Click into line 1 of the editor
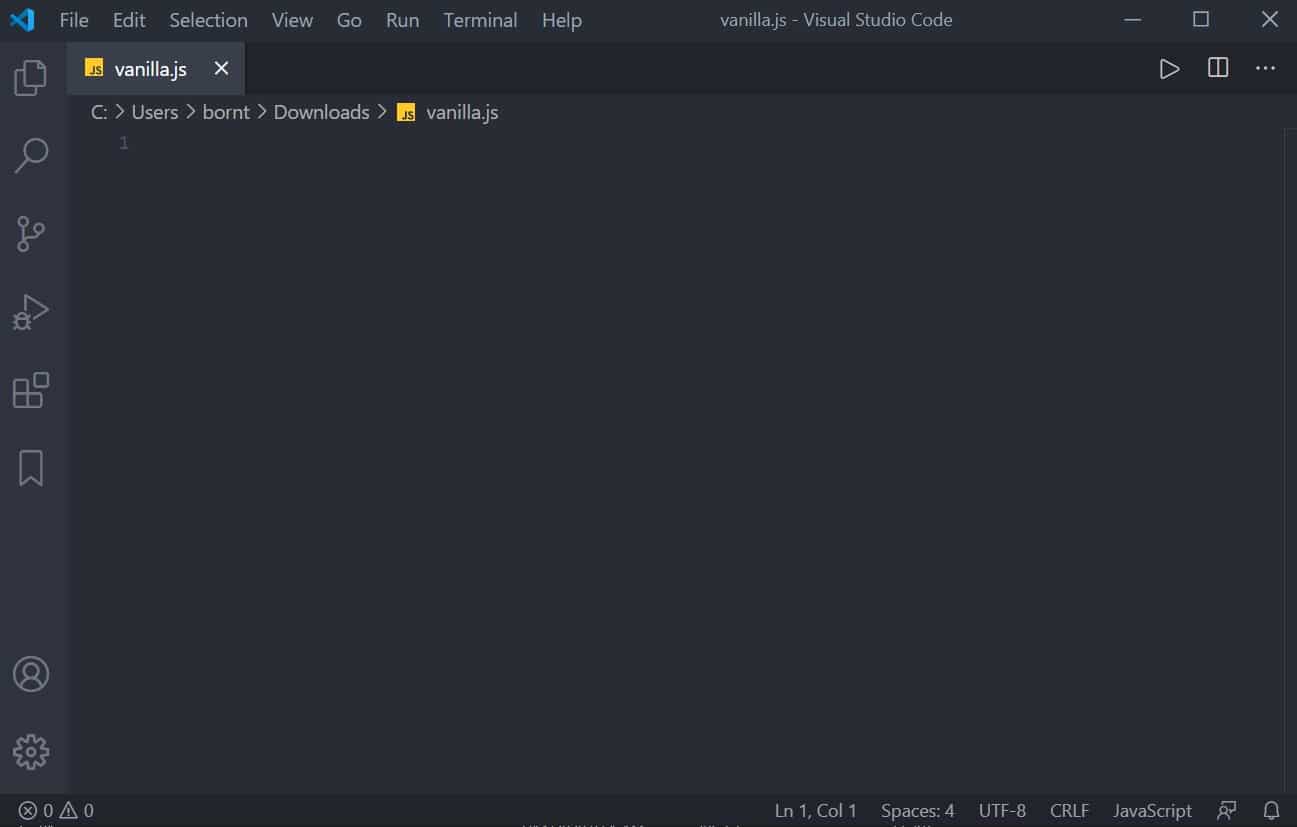The width and height of the screenshot is (1297, 827). click(x=300, y=143)
